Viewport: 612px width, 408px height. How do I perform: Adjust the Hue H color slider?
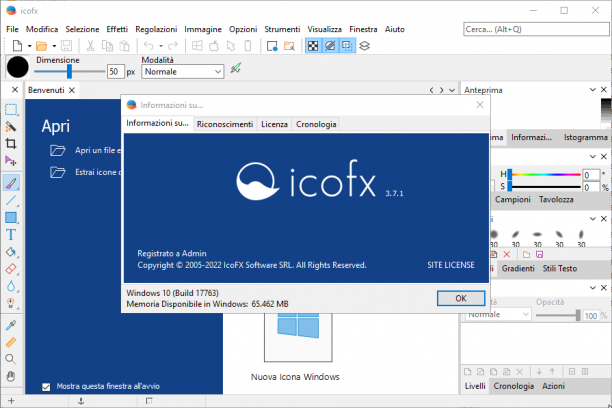(x=544, y=175)
